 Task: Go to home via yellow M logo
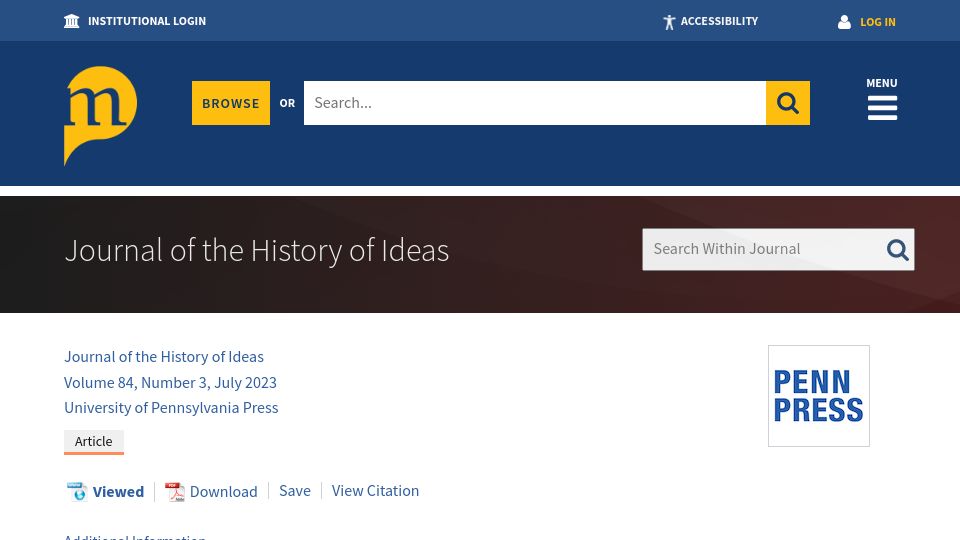(x=100, y=115)
